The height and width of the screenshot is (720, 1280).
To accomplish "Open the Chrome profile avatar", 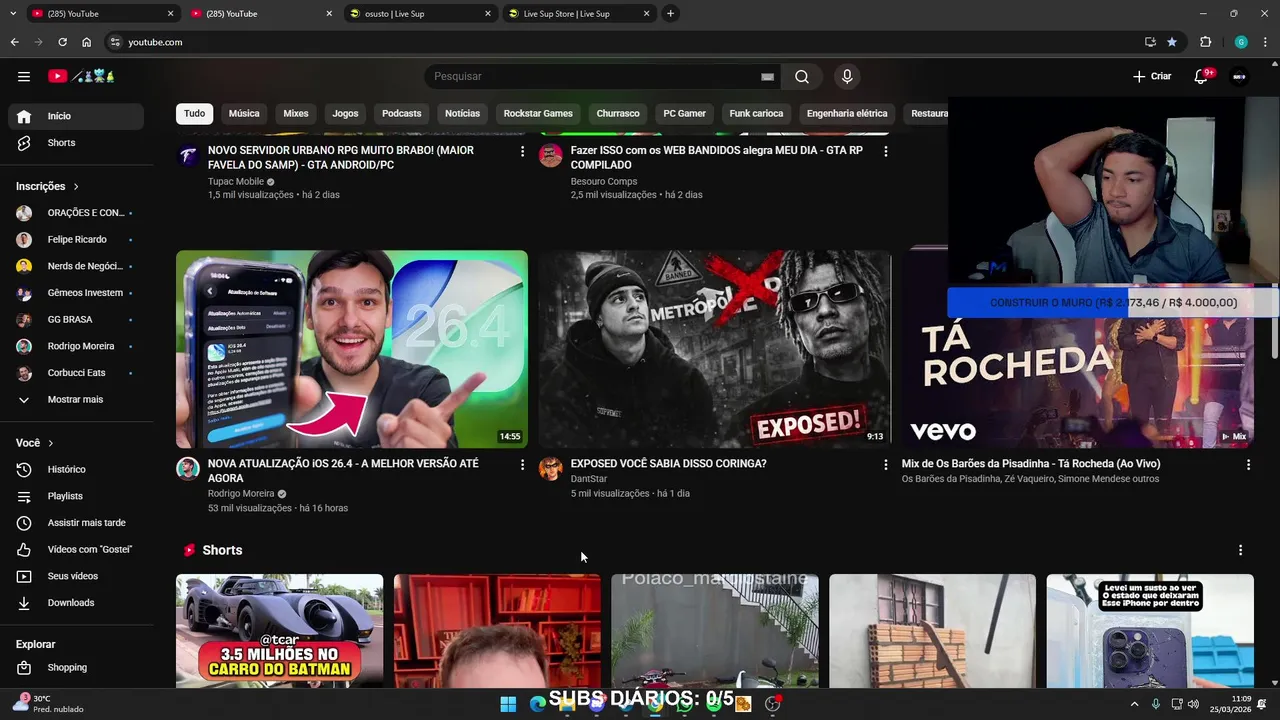I will pos(1241,42).
